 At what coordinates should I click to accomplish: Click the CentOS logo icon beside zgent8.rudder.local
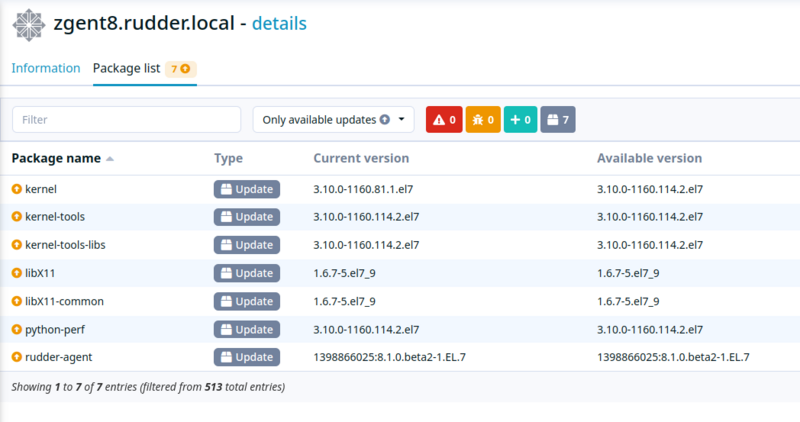(29, 25)
